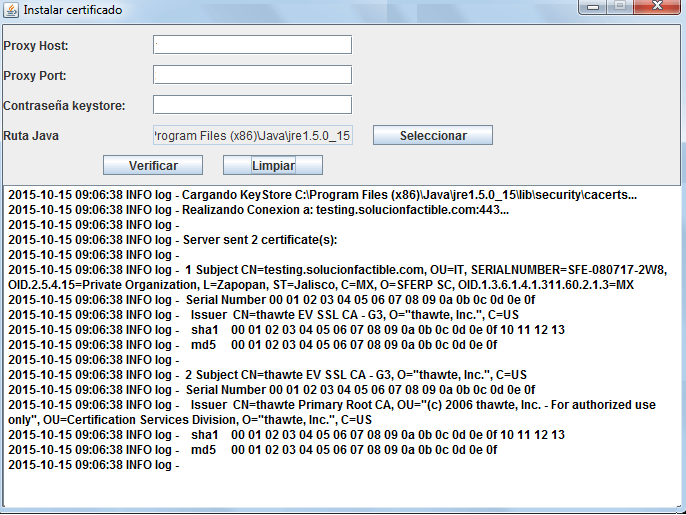Select the Contraseña keystore password field
The height and width of the screenshot is (515, 686).
click(252, 105)
